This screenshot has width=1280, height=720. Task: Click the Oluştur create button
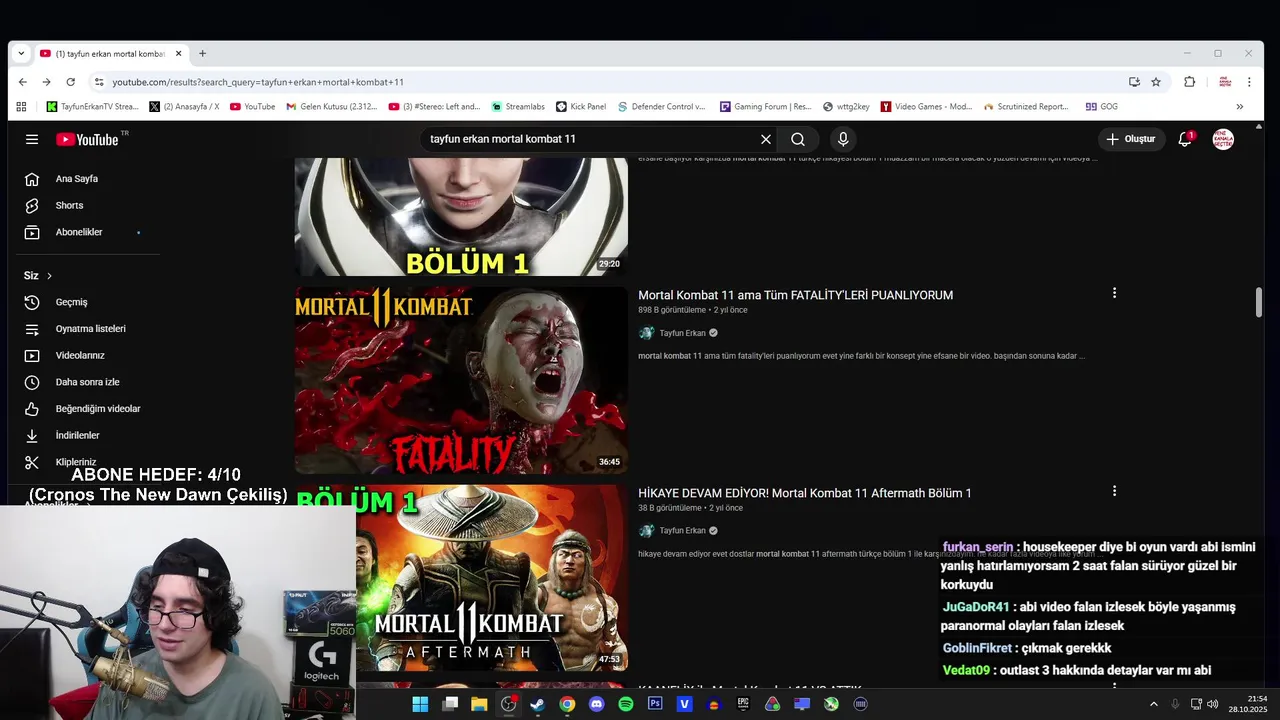[1130, 139]
